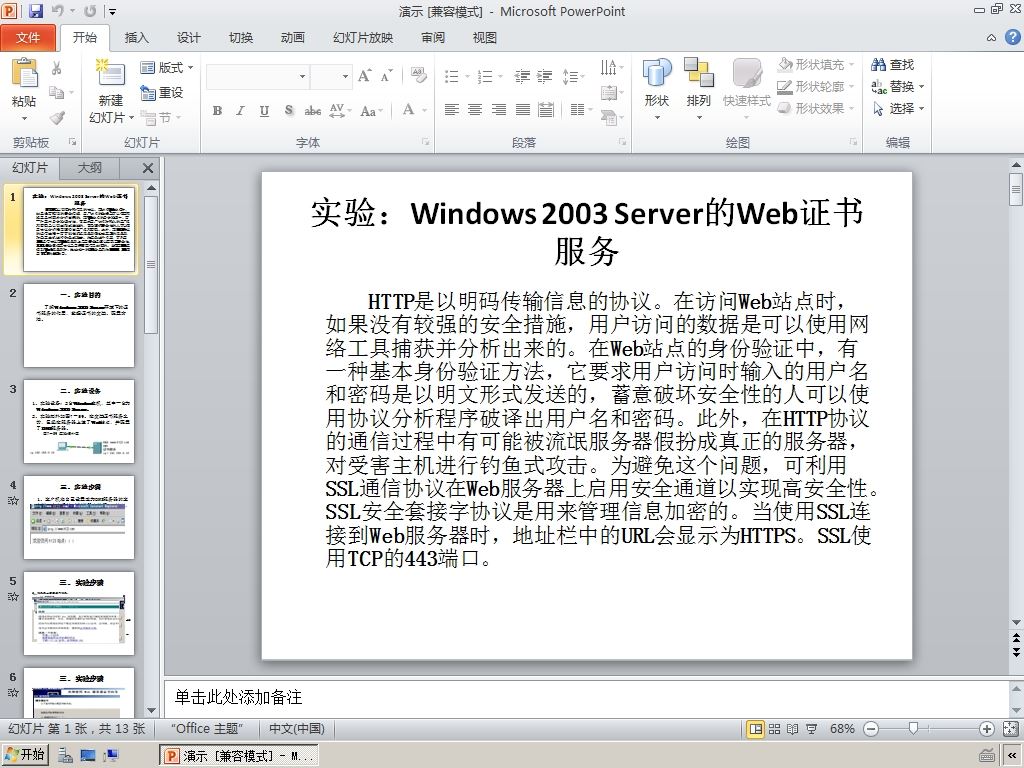Click the Paste clipboard icon
The width and height of the screenshot is (1024, 768).
(24, 72)
